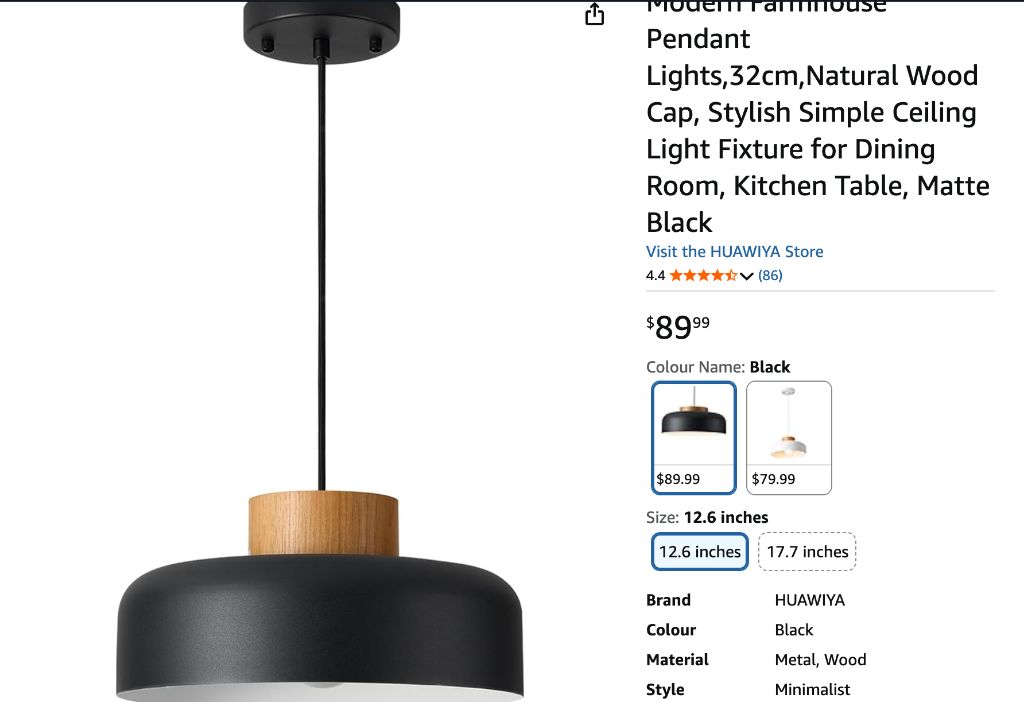Click the main black pendant lamp image
Image resolution: width=1024 pixels, height=702 pixels.
coord(320,351)
